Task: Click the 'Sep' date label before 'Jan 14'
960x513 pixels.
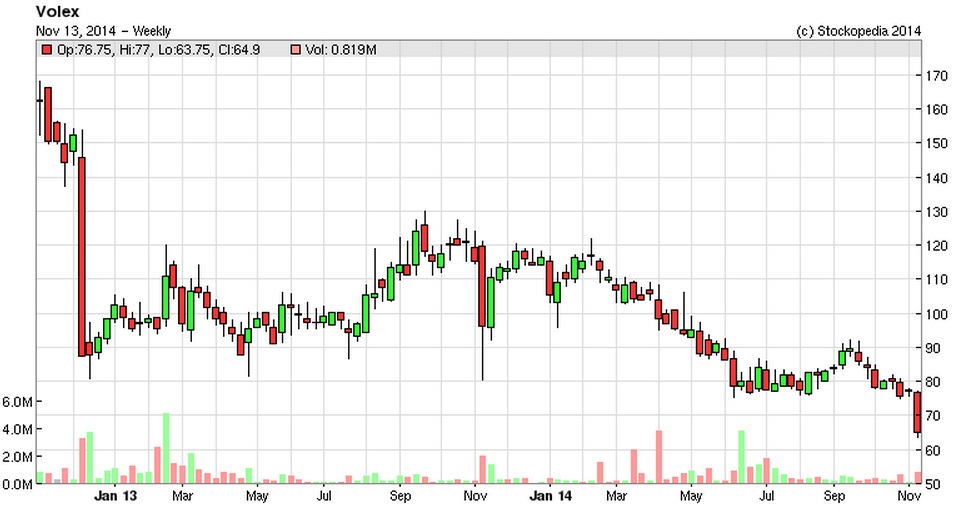Action: click(400, 496)
